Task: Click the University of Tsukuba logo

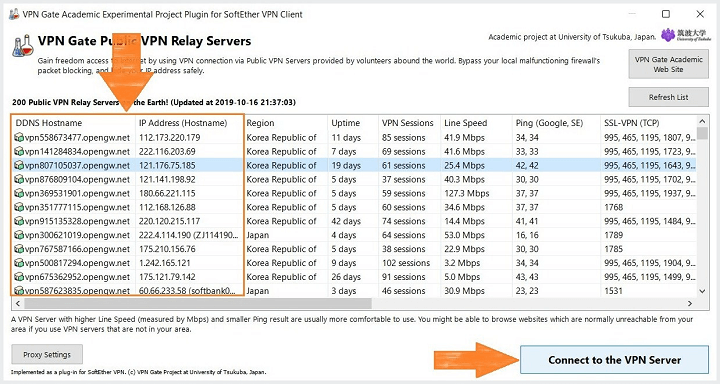Action: [686, 35]
